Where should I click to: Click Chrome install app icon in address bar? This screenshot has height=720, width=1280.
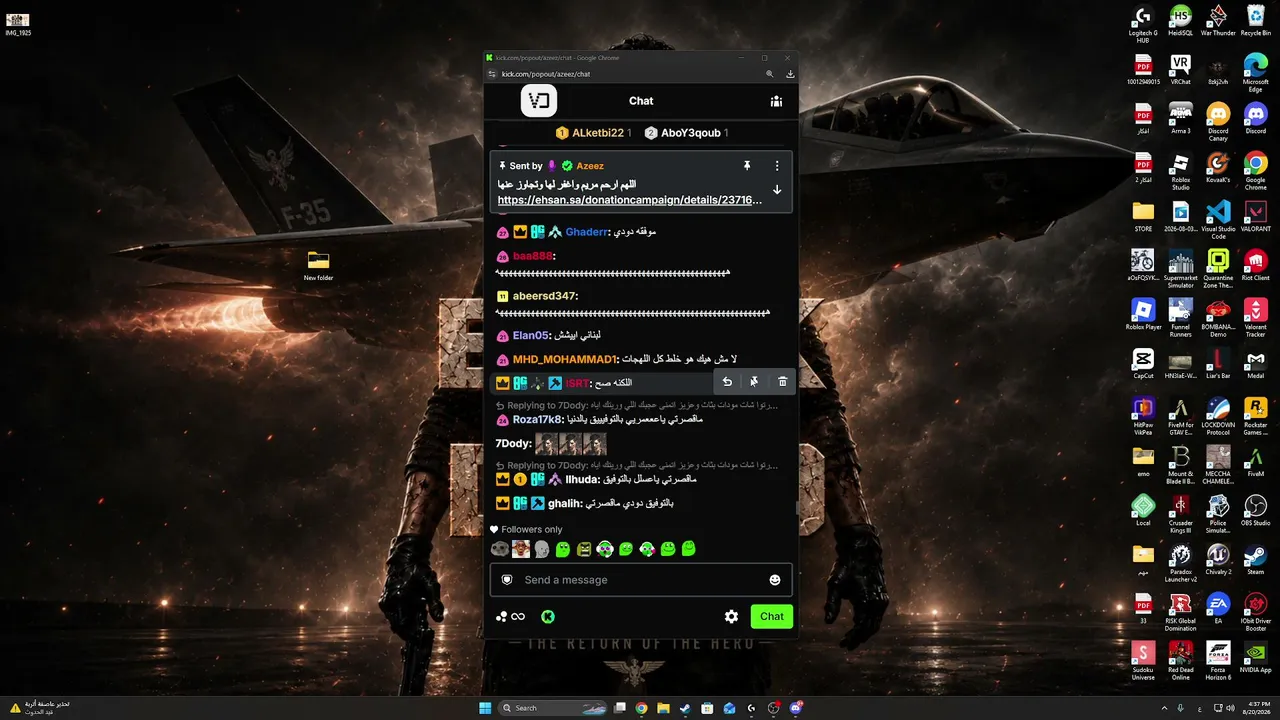tap(790, 74)
